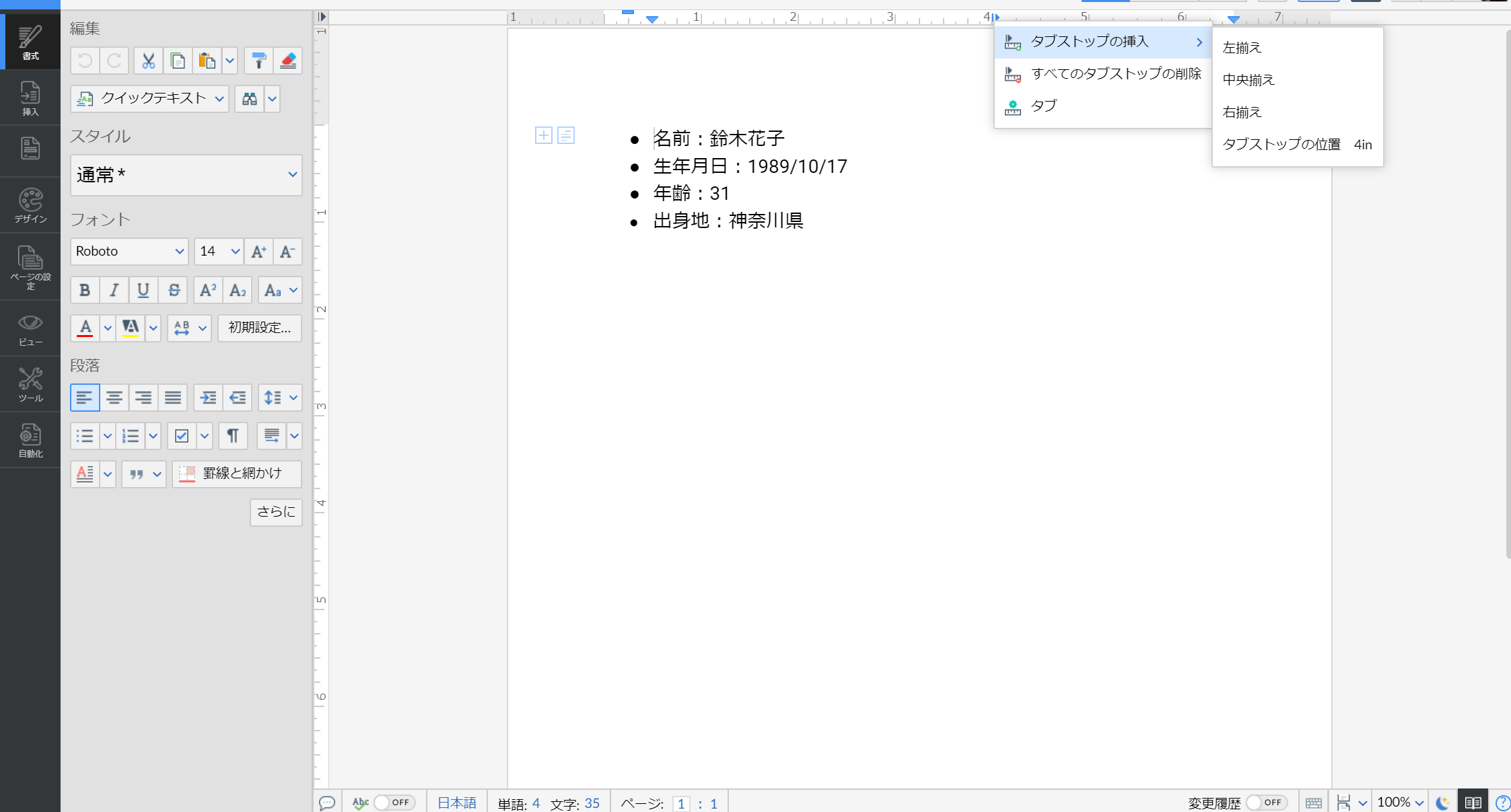Choose すべてのタブストップの削除 menu item
The width and height of the screenshot is (1511, 812).
pos(1115,74)
